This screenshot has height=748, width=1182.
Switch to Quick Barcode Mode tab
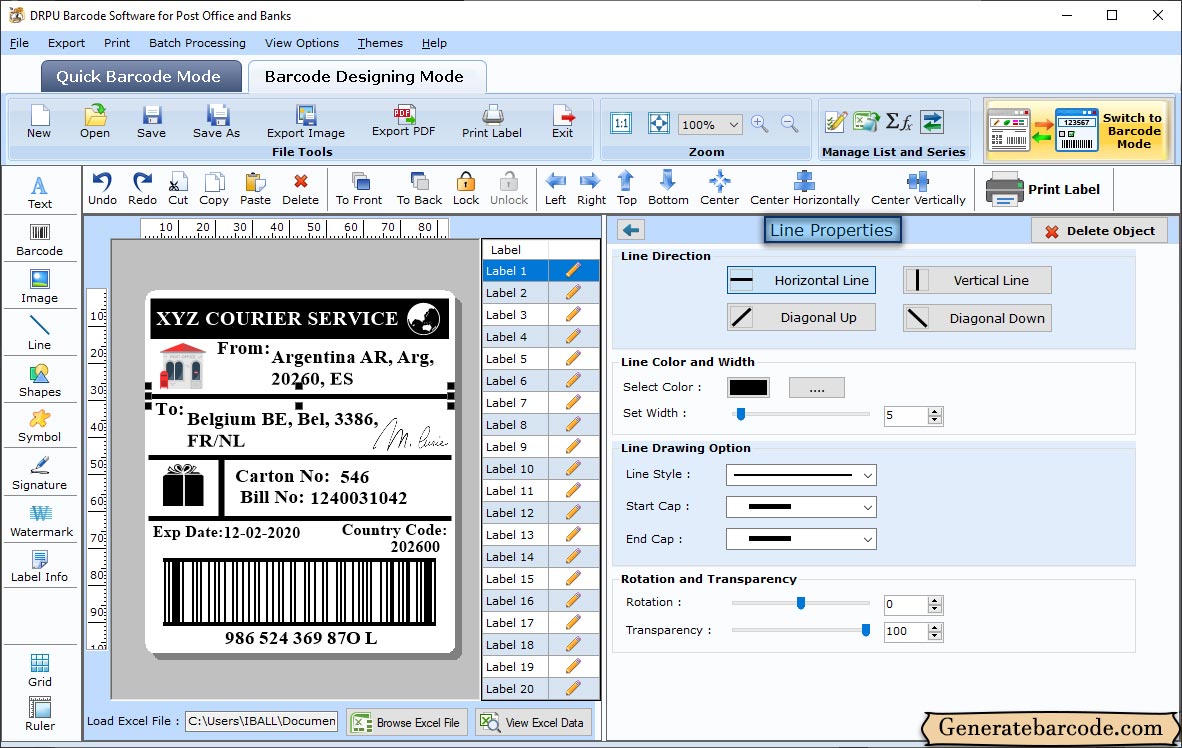point(141,76)
